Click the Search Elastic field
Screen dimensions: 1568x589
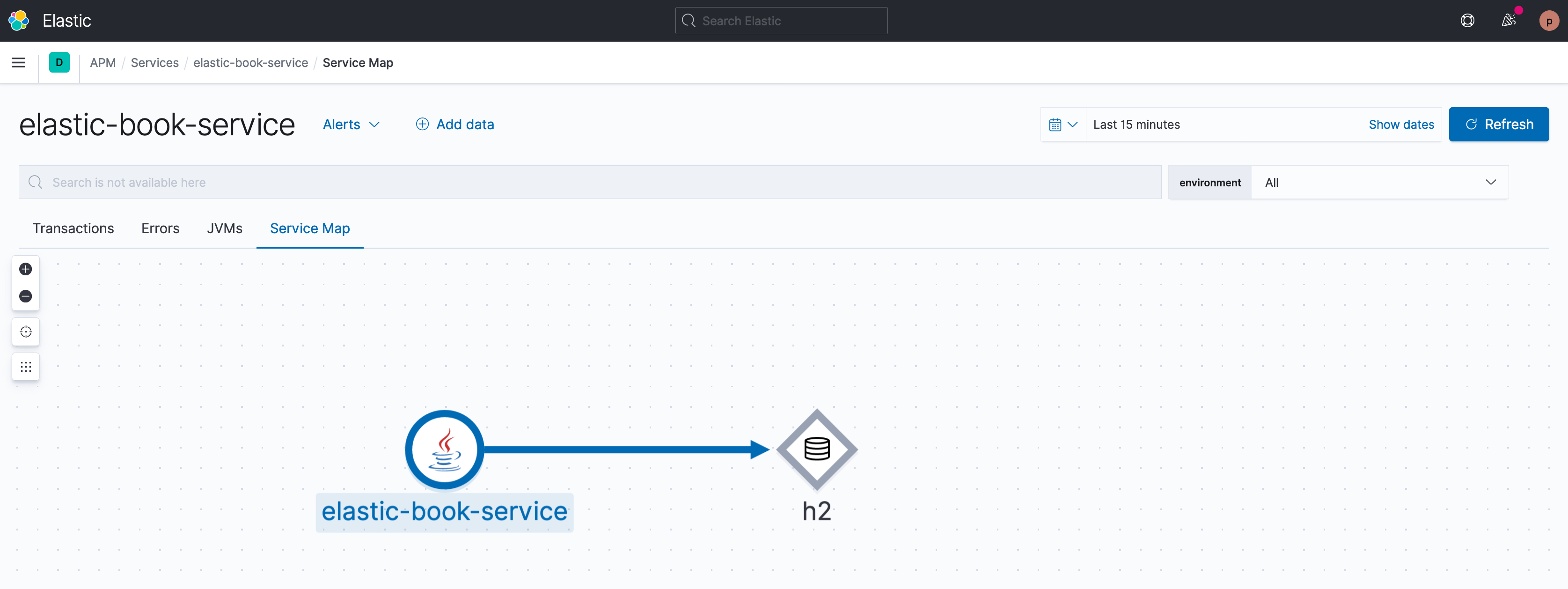(x=781, y=21)
